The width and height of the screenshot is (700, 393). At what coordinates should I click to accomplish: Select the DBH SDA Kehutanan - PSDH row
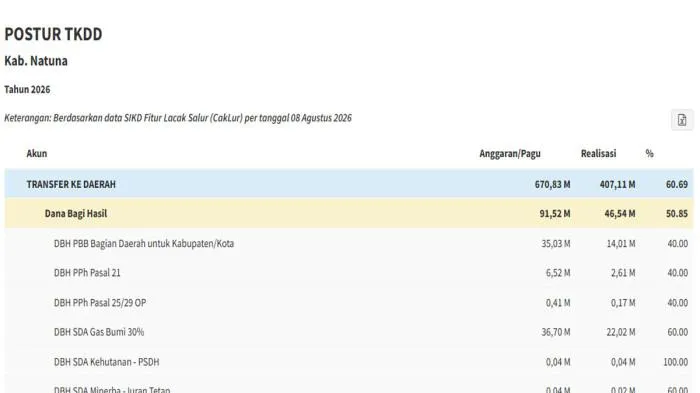coord(349,362)
